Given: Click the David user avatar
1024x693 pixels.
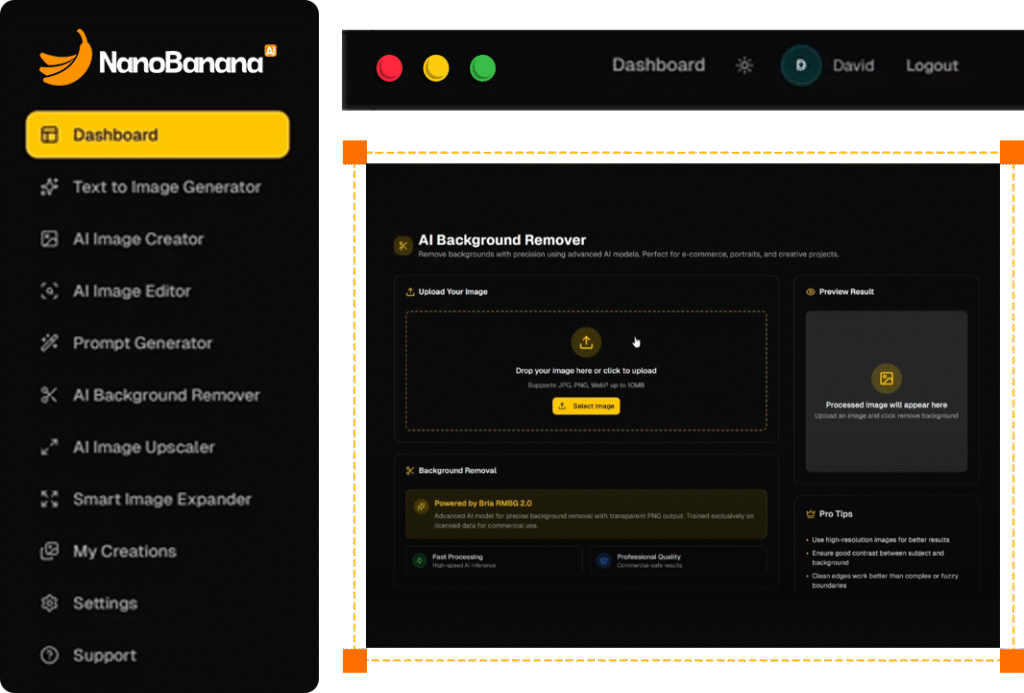Looking at the screenshot, I should pos(801,66).
